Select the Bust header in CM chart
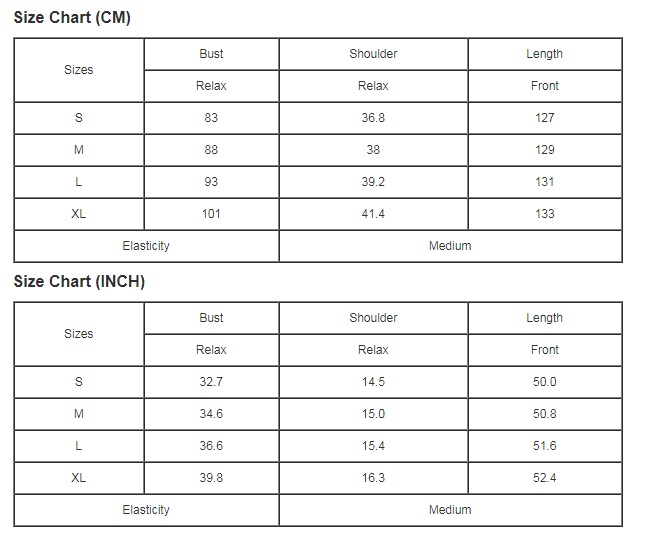This screenshot has width=646, height=545. (211, 54)
